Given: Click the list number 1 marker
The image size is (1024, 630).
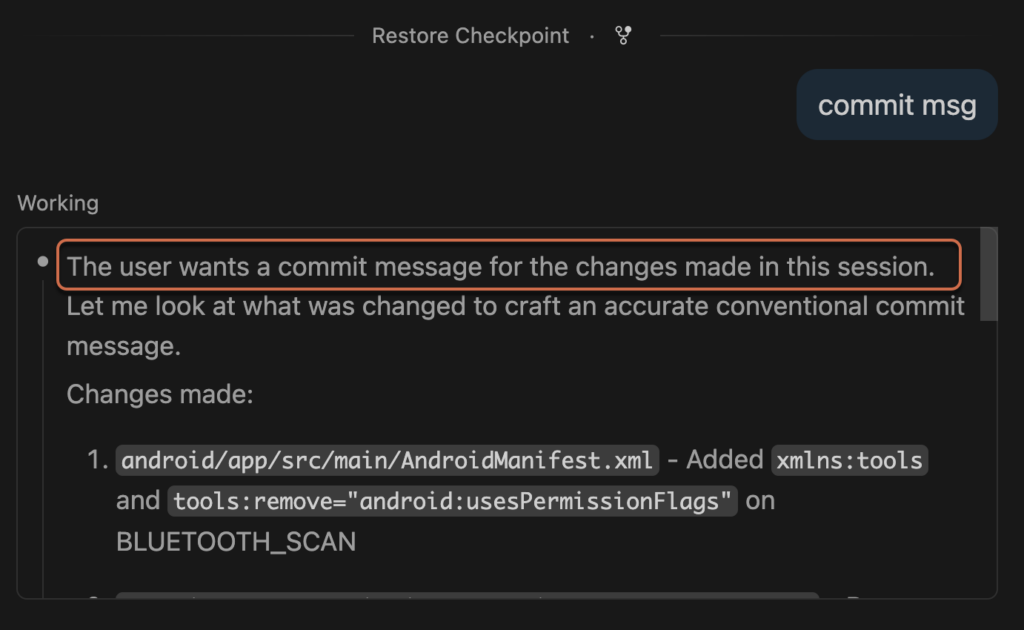Looking at the screenshot, I should point(97,461).
